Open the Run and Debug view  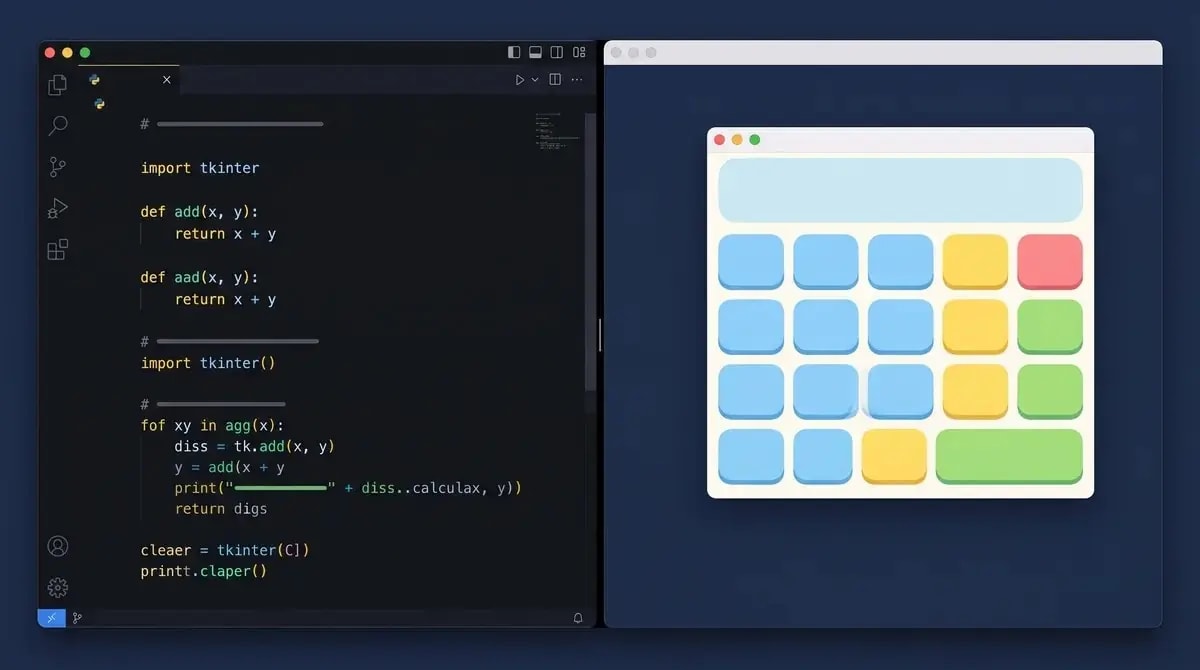(58, 208)
